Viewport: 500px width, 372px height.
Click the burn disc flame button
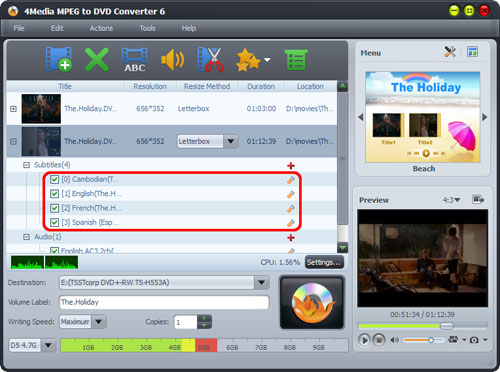coord(312,302)
